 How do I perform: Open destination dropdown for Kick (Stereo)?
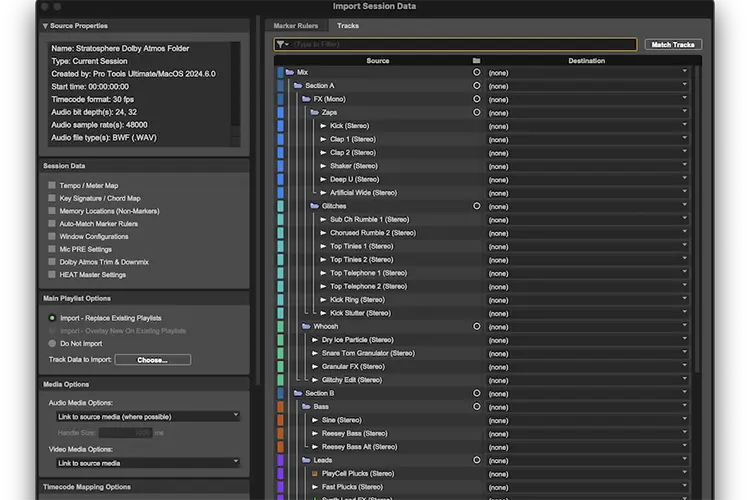point(588,126)
